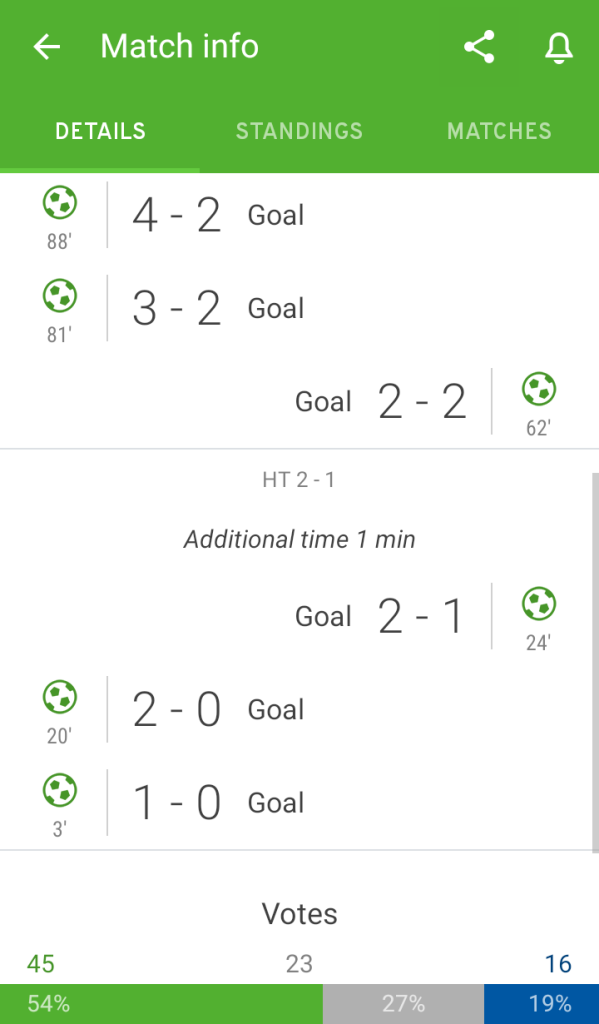This screenshot has width=599, height=1024.
Task: Tap the HT 2 - 1 label
Action: 299,481
